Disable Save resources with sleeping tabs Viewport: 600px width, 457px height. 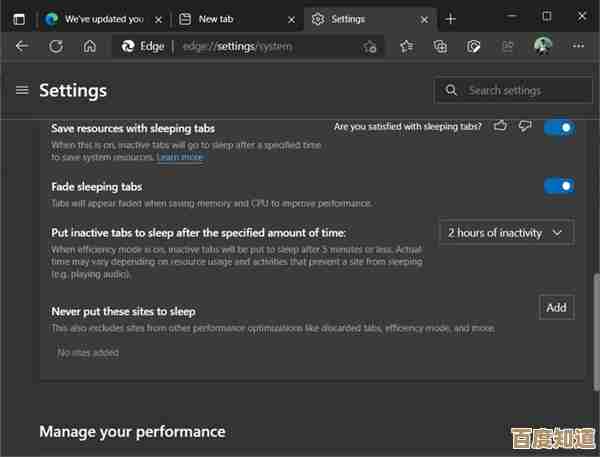click(559, 128)
